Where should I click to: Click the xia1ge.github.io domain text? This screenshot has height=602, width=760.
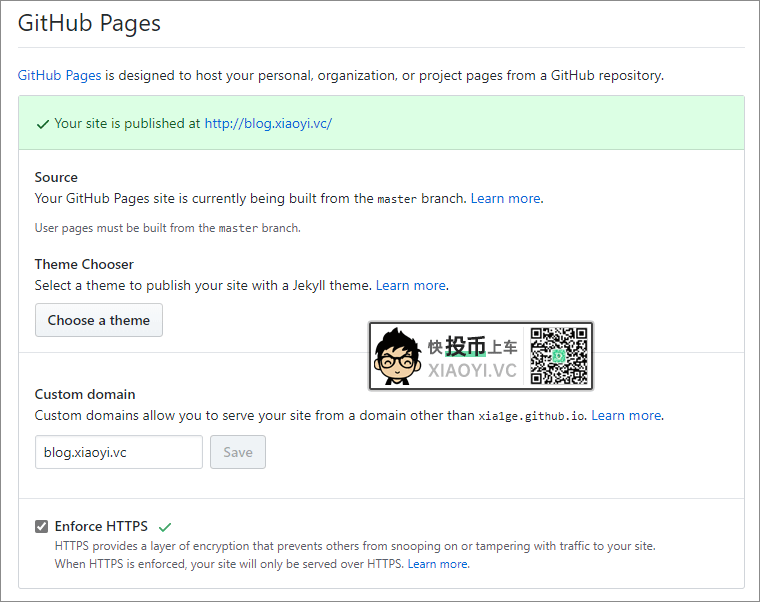(x=532, y=416)
